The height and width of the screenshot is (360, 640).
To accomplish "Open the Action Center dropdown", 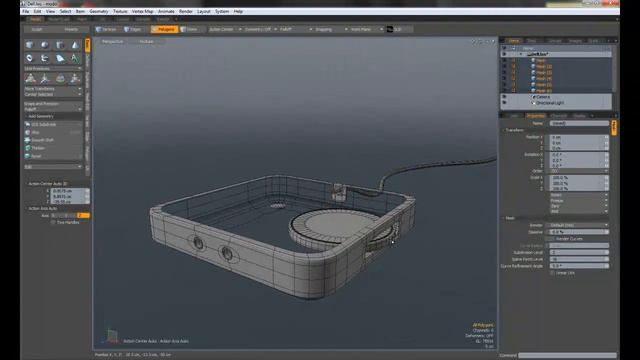I will point(225,29).
